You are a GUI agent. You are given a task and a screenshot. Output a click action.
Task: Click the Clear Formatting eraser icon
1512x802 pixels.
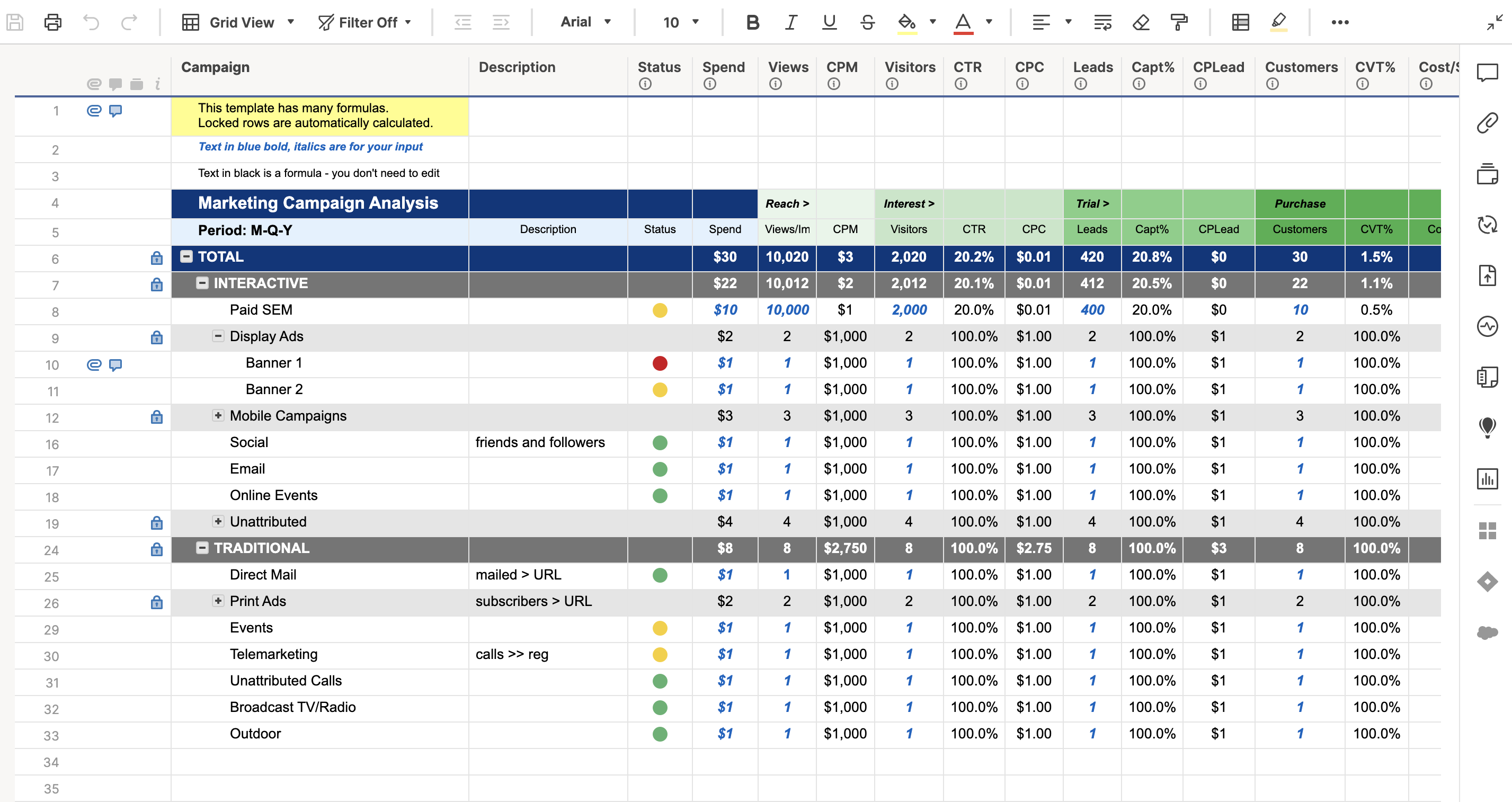(x=1141, y=22)
